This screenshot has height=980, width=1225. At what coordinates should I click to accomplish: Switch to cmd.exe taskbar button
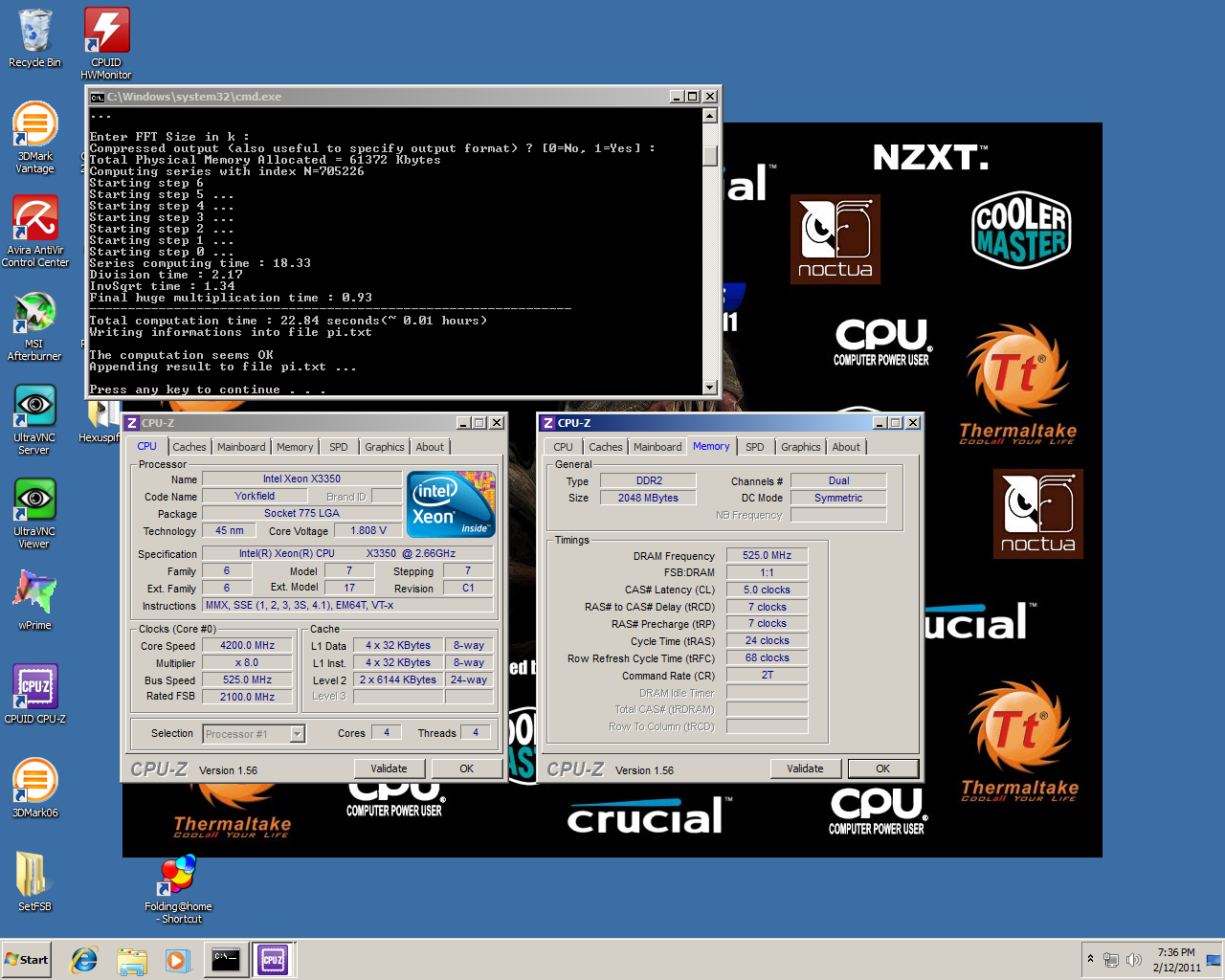(x=226, y=960)
